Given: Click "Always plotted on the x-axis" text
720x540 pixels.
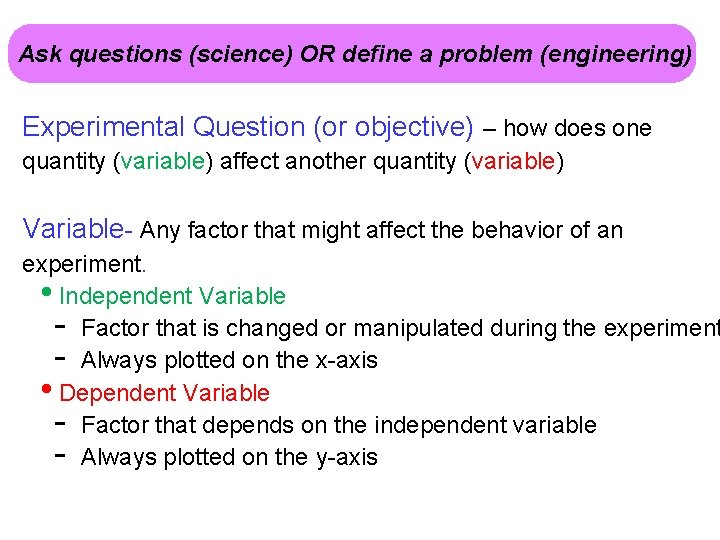Looking at the screenshot, I should [x=229, y=360].
